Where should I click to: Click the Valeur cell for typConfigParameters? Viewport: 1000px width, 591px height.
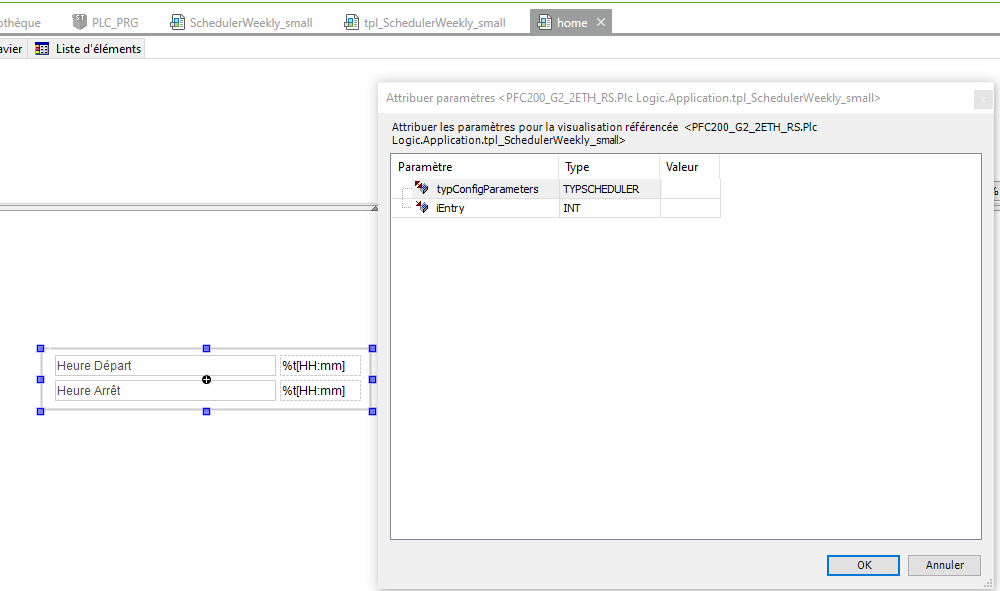tap(689, 188)
